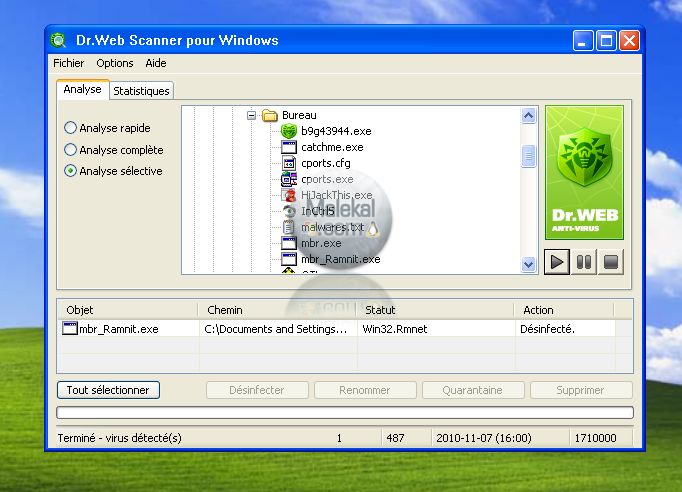Click the mbr_Ramnit.exe icon in results list
Screen dimensions: 682x492
click(x=70, y=328)
